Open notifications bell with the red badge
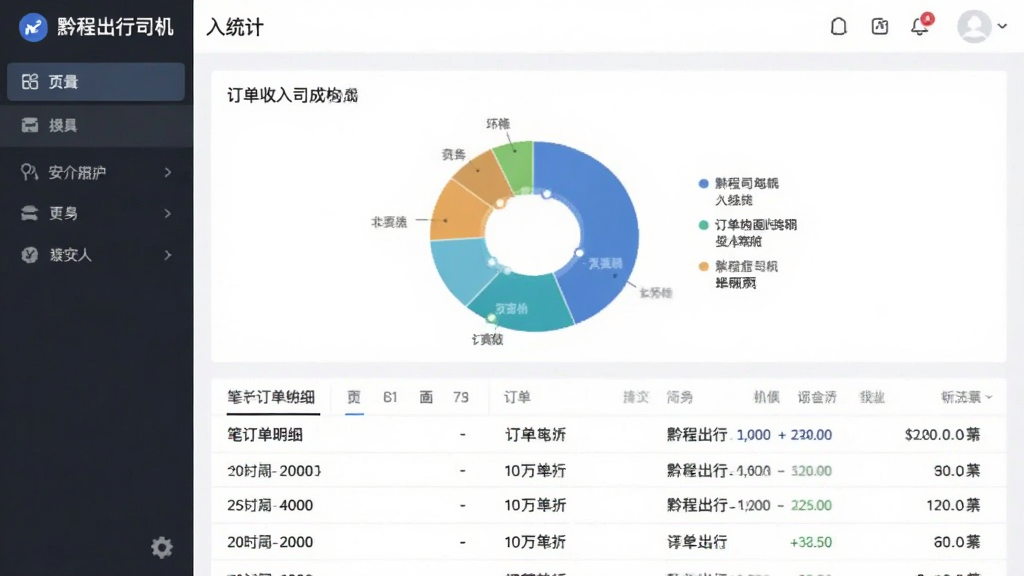Screen dimensions: 1024x576 [920, 25]
